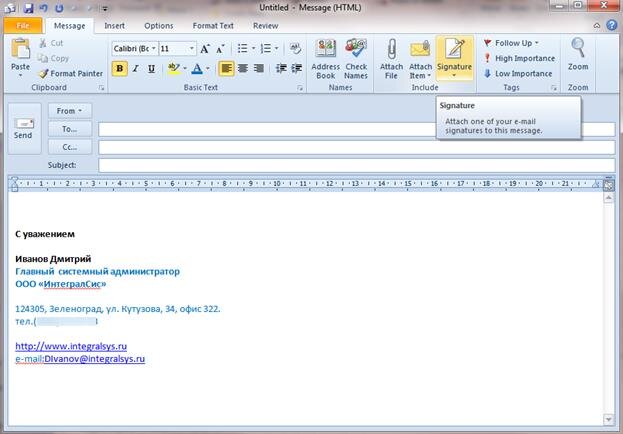
Task: Open the Follow Up flag menu
Action: tap(511, 43)
